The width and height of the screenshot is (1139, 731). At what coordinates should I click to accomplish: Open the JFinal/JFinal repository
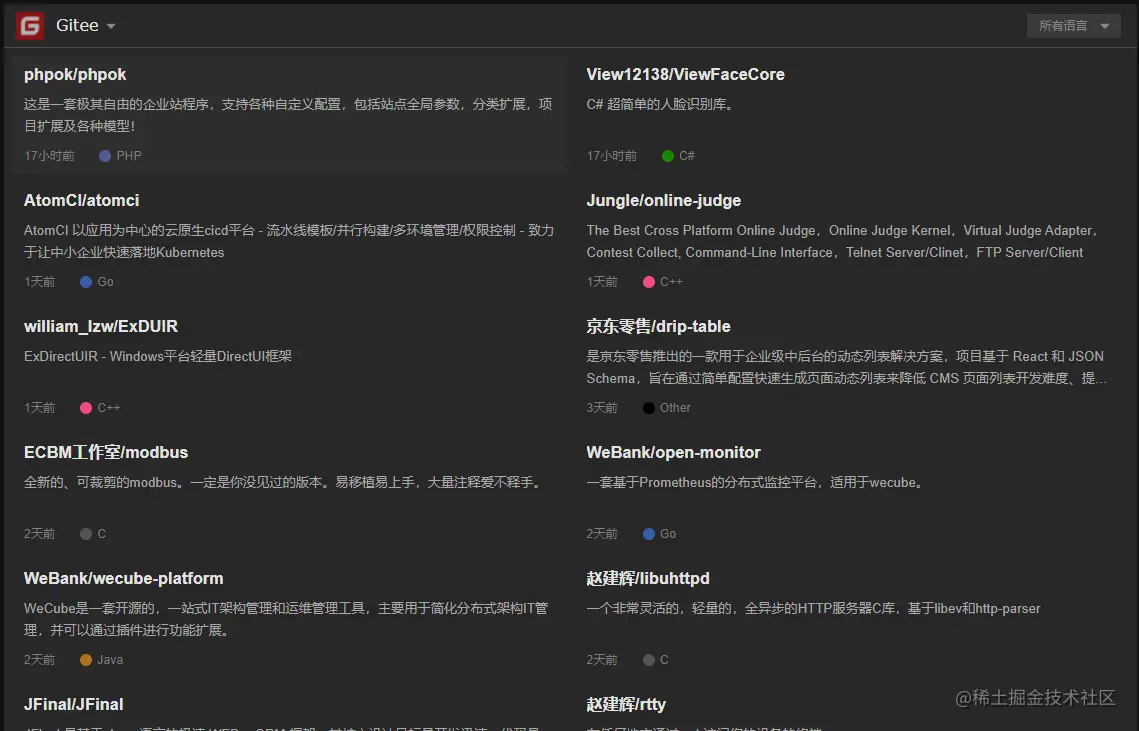pos(73,704)
